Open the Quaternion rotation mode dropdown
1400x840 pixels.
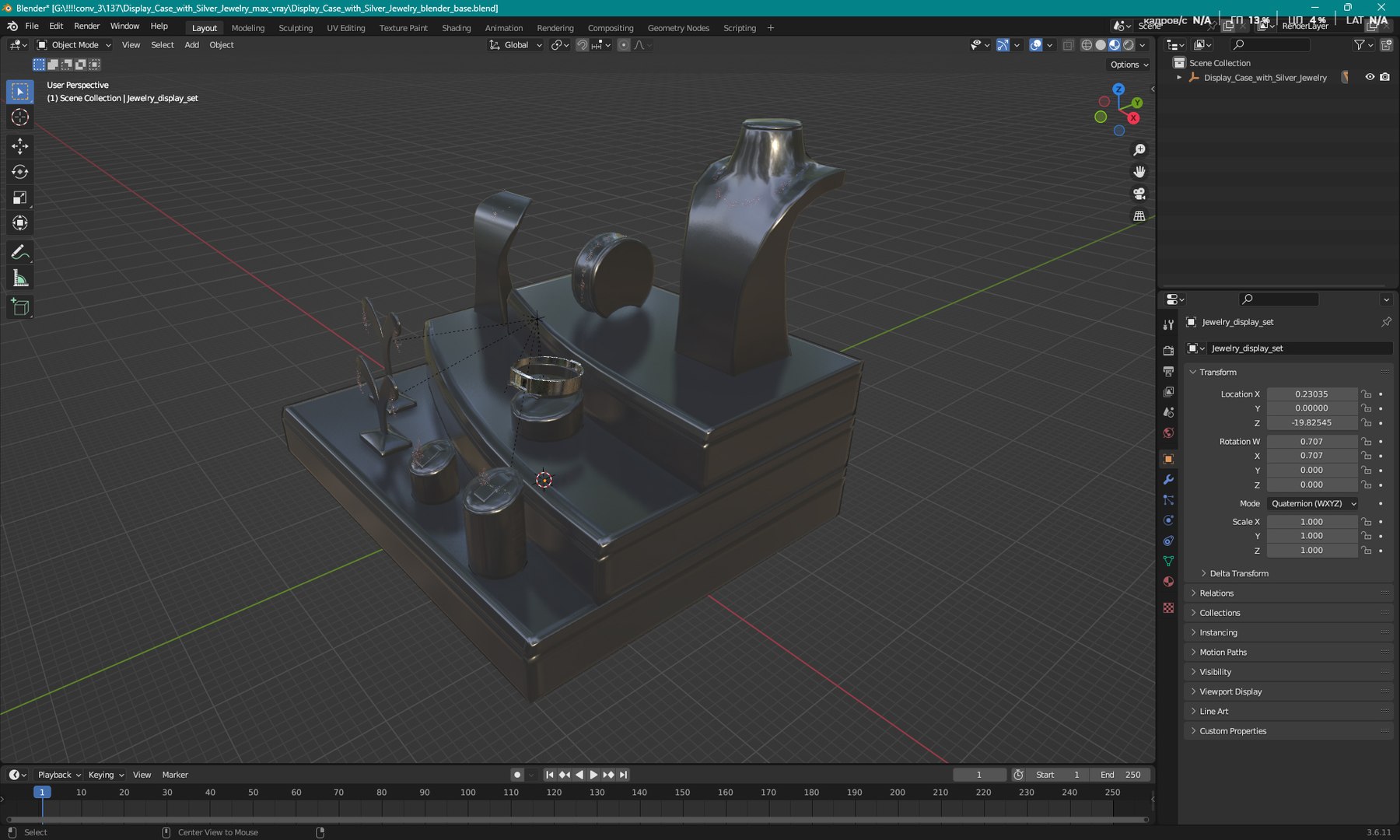1312,503
